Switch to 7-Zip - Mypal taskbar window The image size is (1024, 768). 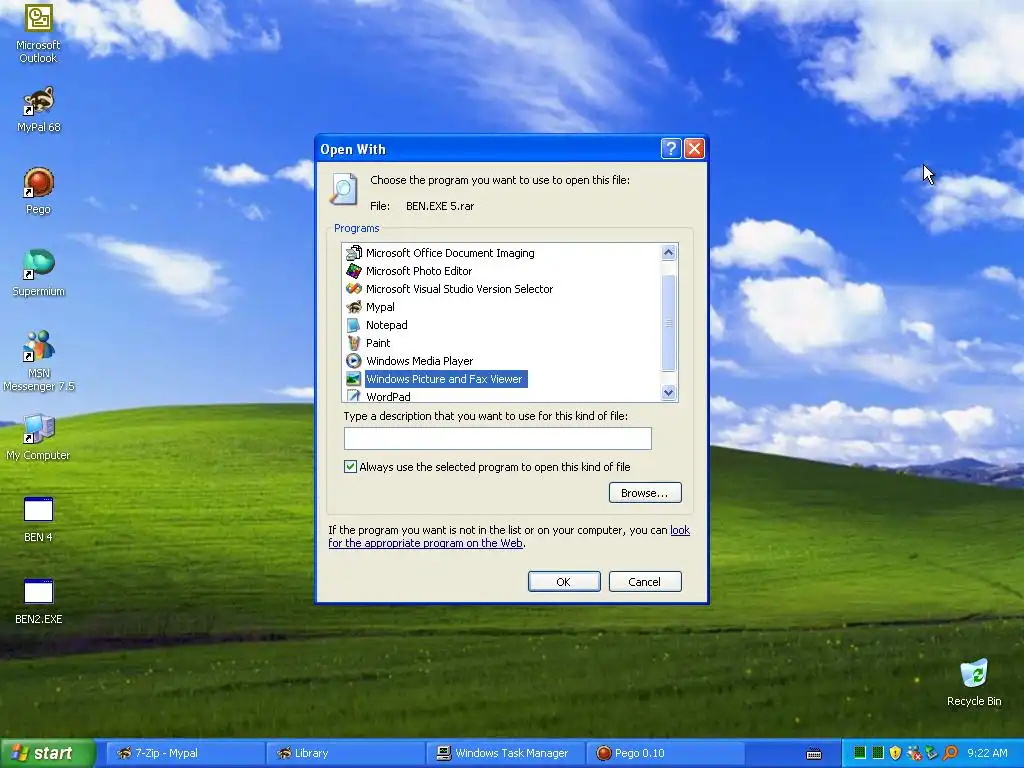[x=184, y=753]
